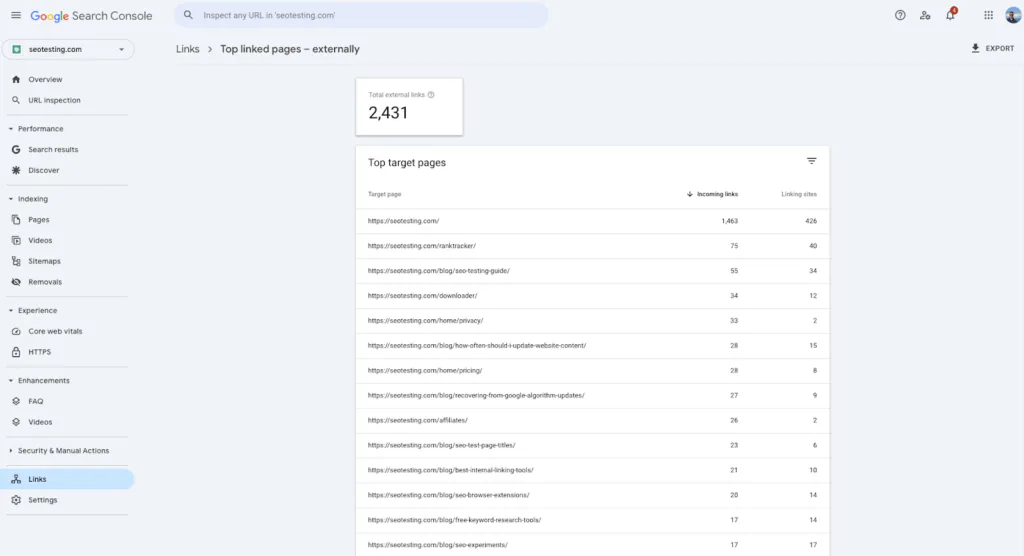Click the Links network icon

[x=16, y=479]
